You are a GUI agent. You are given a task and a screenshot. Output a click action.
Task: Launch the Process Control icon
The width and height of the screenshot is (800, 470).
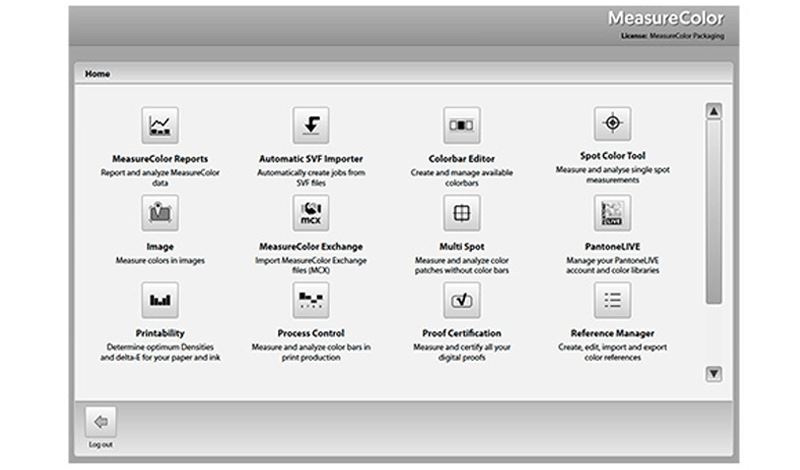coord(311,300)
